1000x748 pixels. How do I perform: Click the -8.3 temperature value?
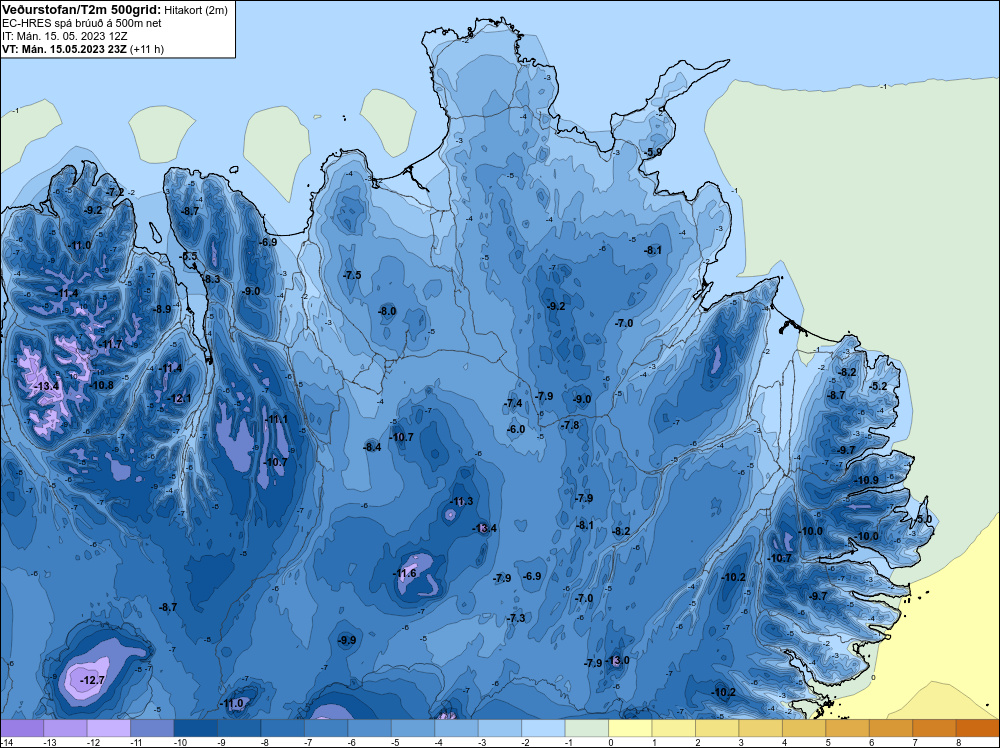pos(212,279)
